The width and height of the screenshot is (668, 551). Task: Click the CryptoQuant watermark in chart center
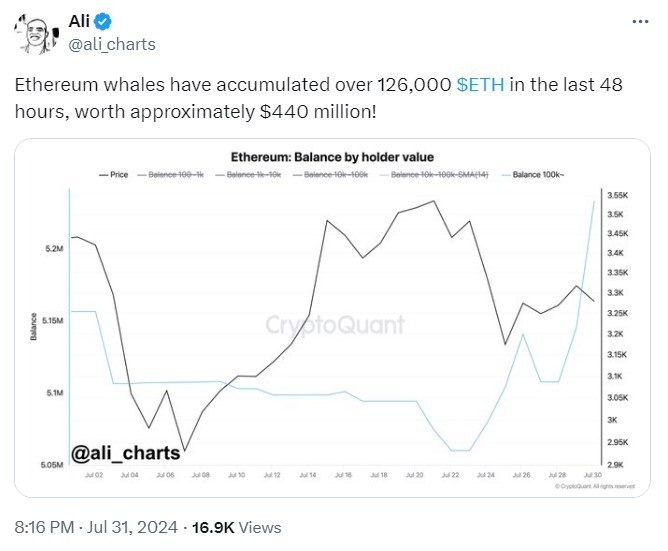(335, 324)
